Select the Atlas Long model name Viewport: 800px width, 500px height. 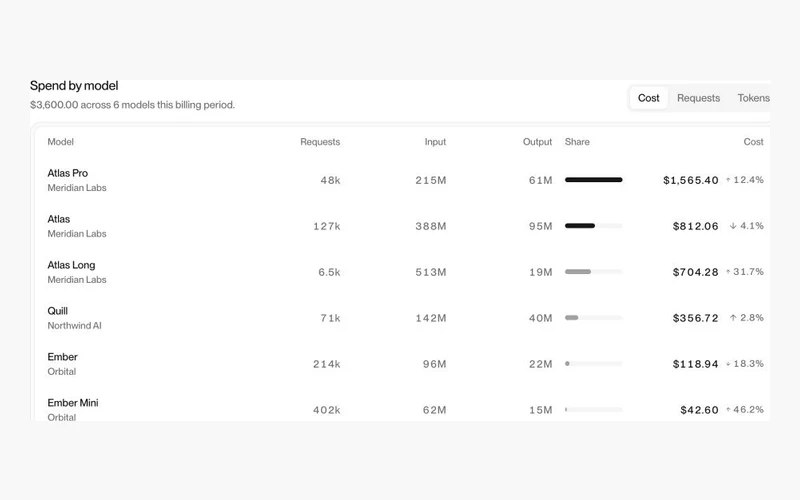(x=71, y=265)
